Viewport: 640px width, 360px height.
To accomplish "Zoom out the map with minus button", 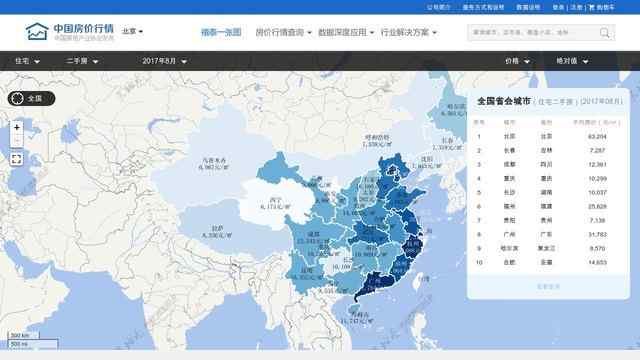I will pyautogui.click(x=17, y=140).
